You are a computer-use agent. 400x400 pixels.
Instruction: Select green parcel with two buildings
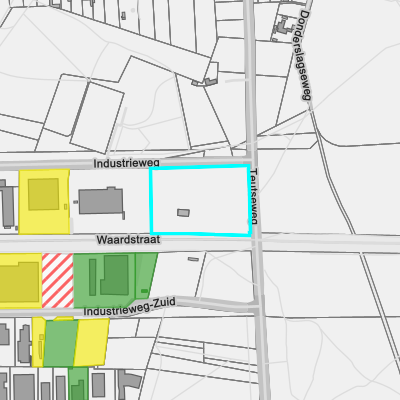point(104,280)
